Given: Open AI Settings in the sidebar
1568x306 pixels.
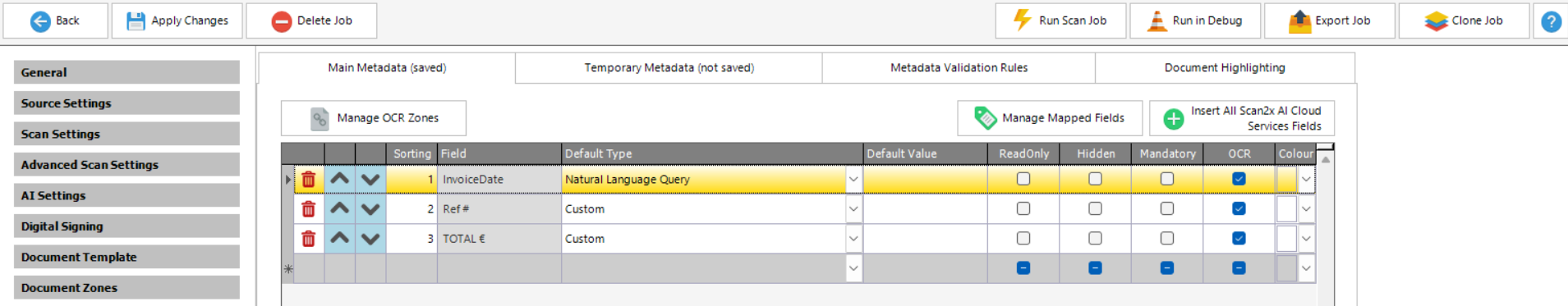Looking at the screenshot, I should coord(126,195).
